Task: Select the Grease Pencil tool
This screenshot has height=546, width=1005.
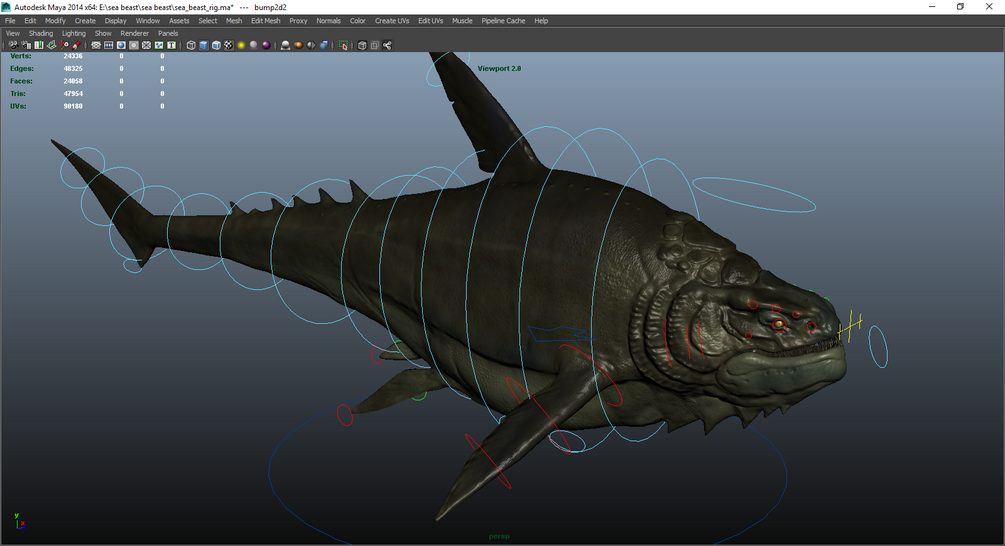Action: pos(78,45)
